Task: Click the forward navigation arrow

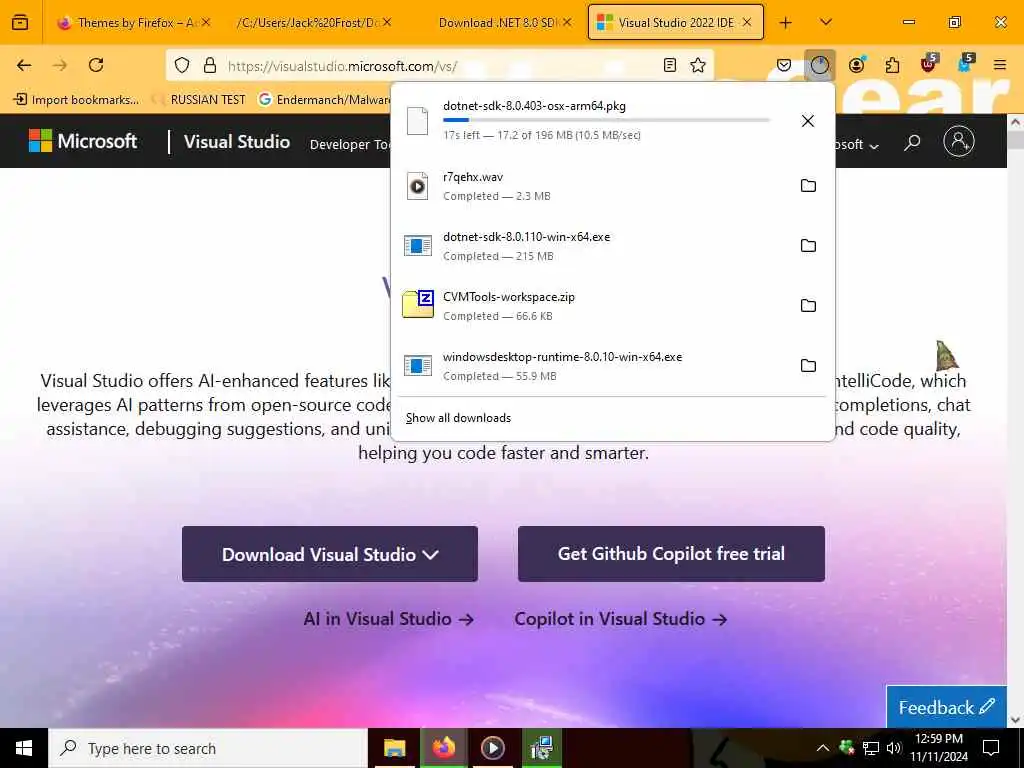Action: (60, 65)
